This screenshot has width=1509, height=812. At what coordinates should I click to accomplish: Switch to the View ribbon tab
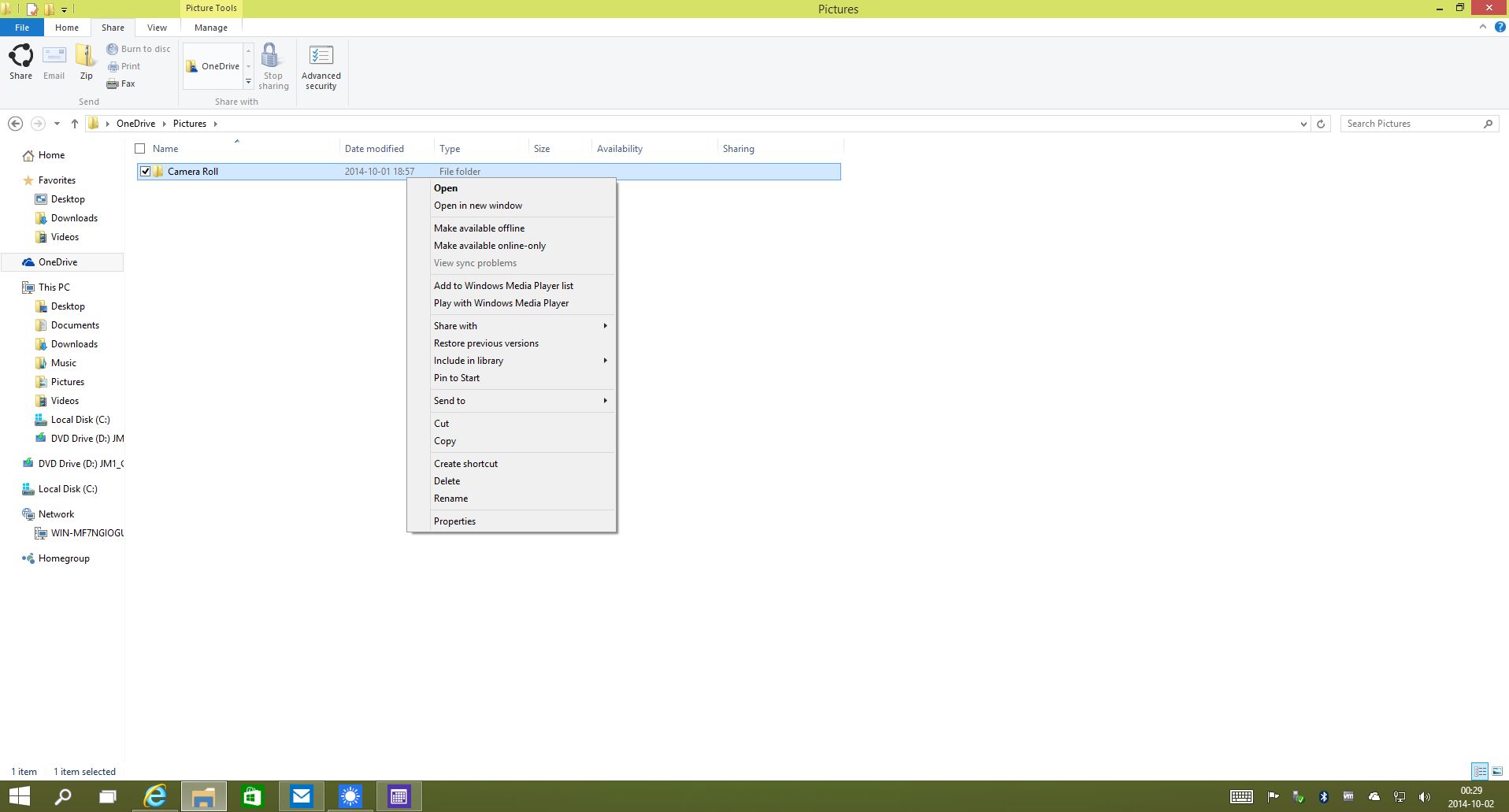click(157, 28)
